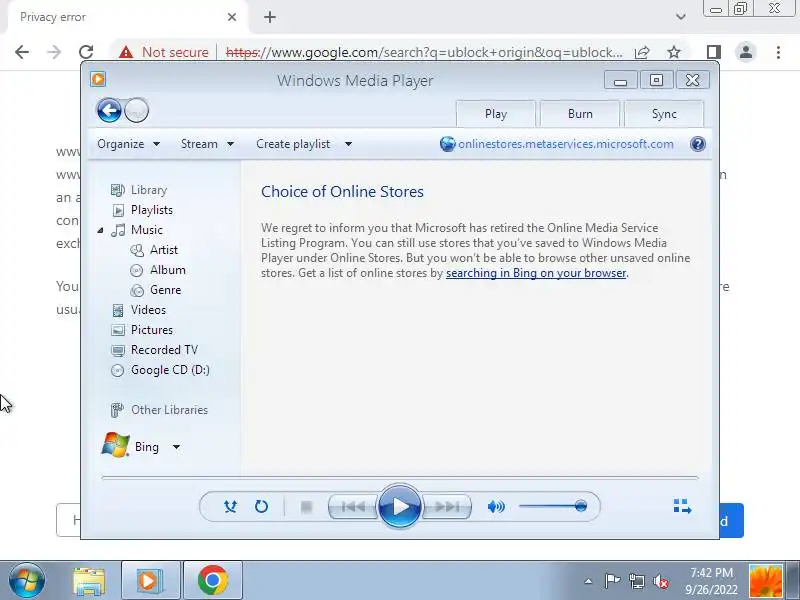
Task: Click the Stop playback button
Action: click(306, 507)
